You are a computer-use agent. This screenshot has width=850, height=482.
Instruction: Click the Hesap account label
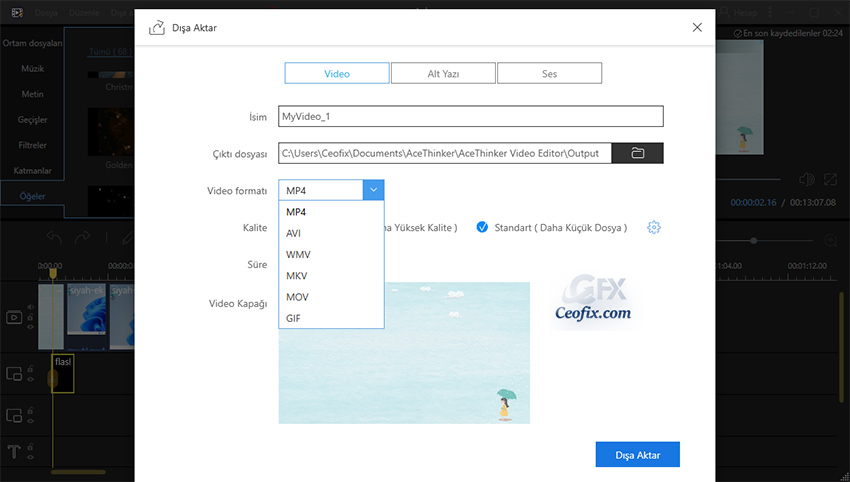click(745, 12)
